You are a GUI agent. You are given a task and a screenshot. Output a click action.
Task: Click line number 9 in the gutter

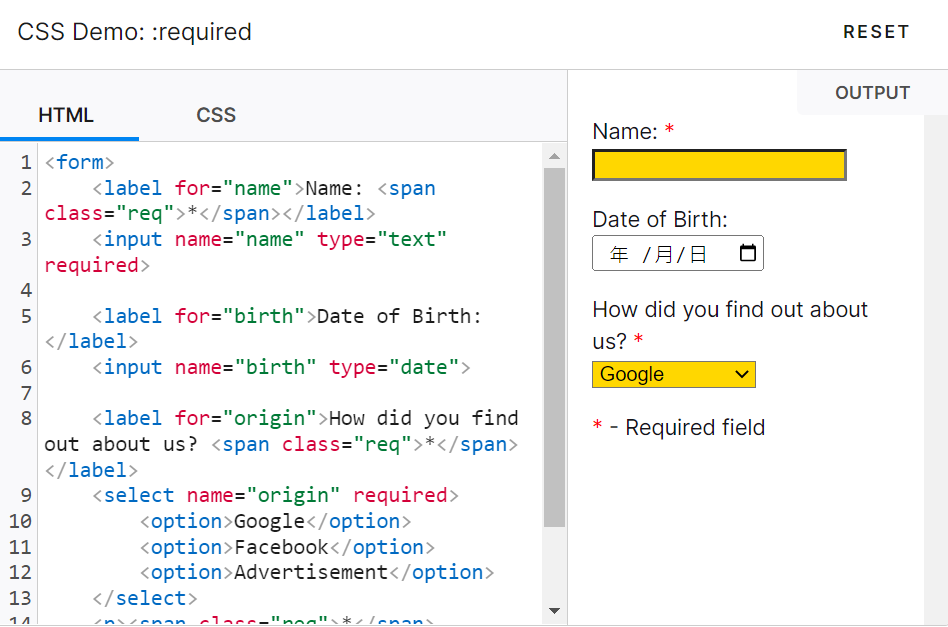pyautogui.click(x=26, y=495)
